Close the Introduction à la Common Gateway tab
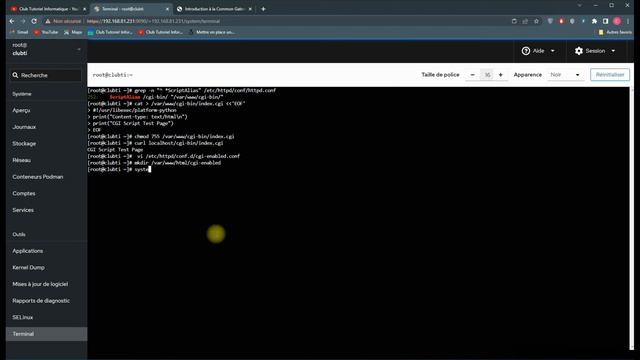 pyautogui.click(x=250, y=9)
